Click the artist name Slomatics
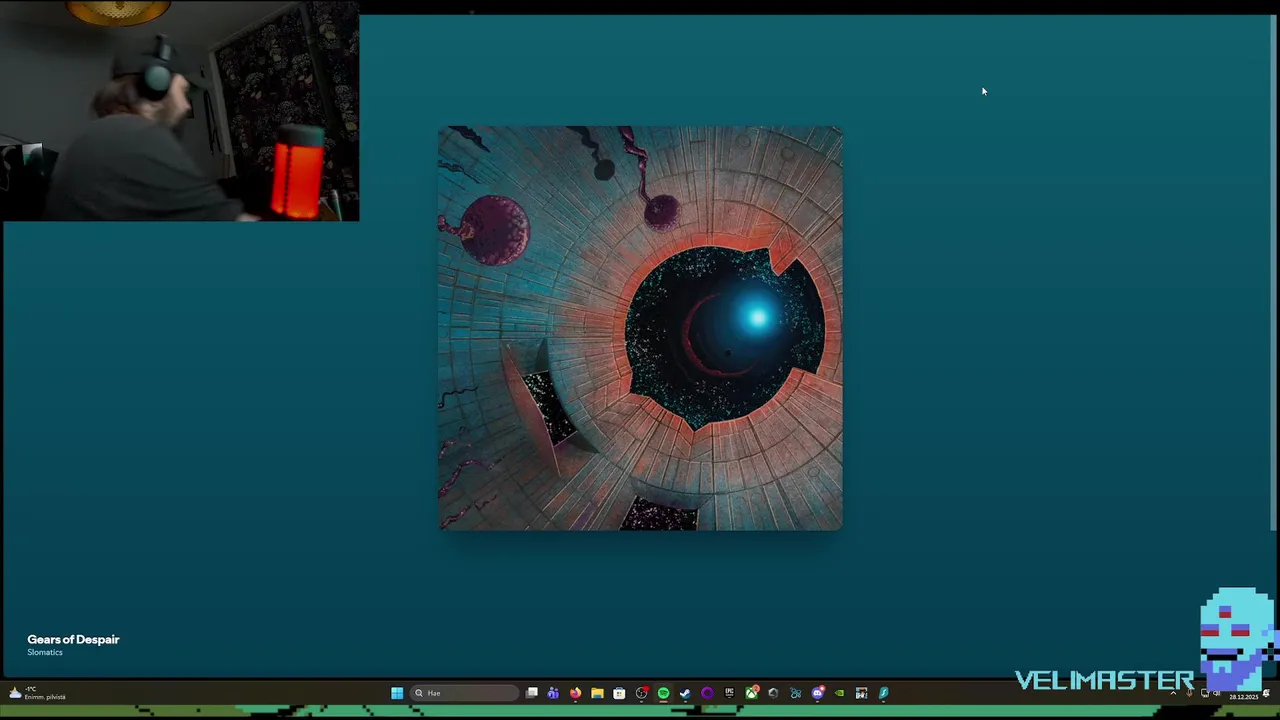 tap(45, 652)
